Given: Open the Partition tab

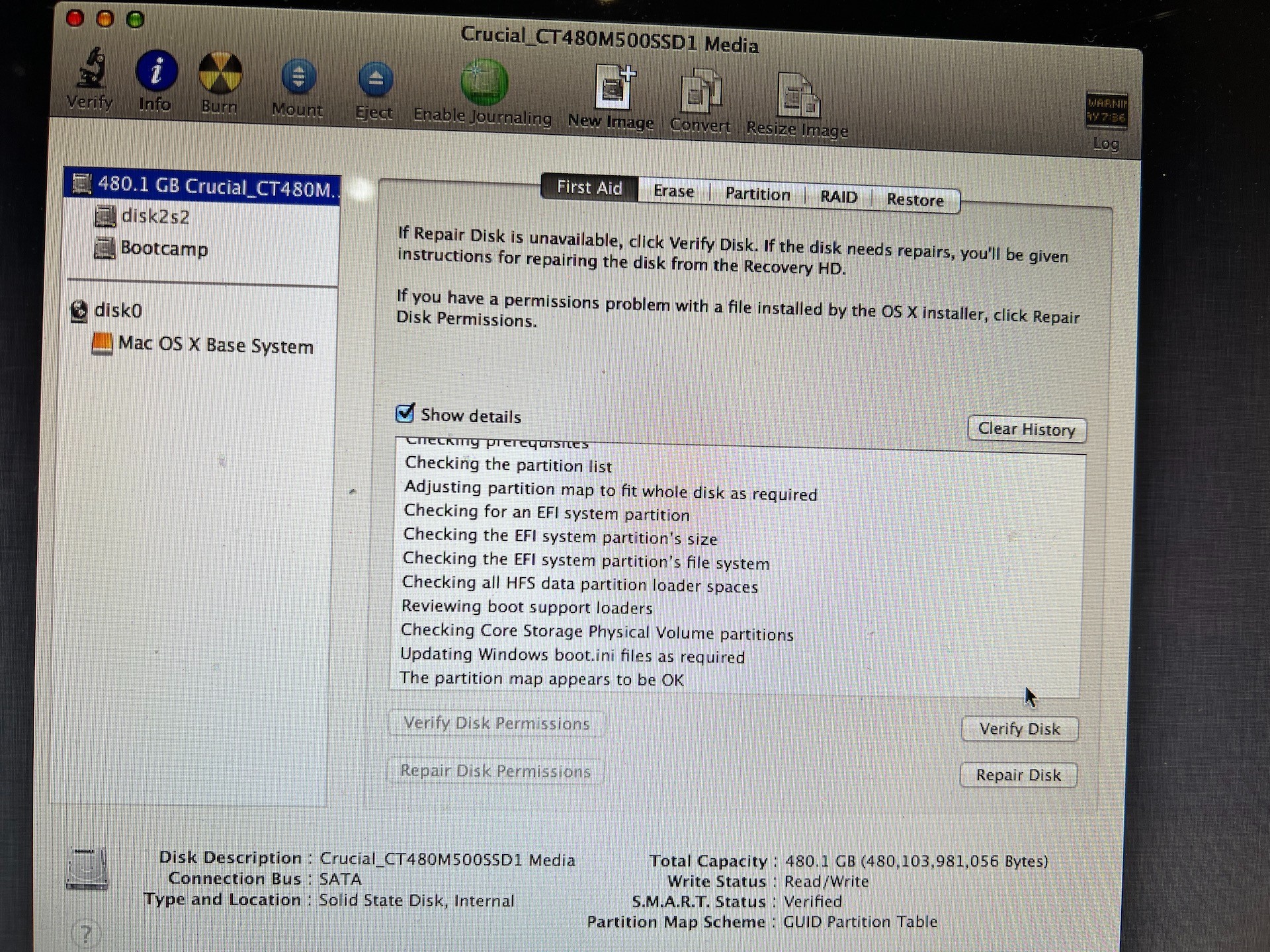Looking at the screenshot, I should 757,194.
